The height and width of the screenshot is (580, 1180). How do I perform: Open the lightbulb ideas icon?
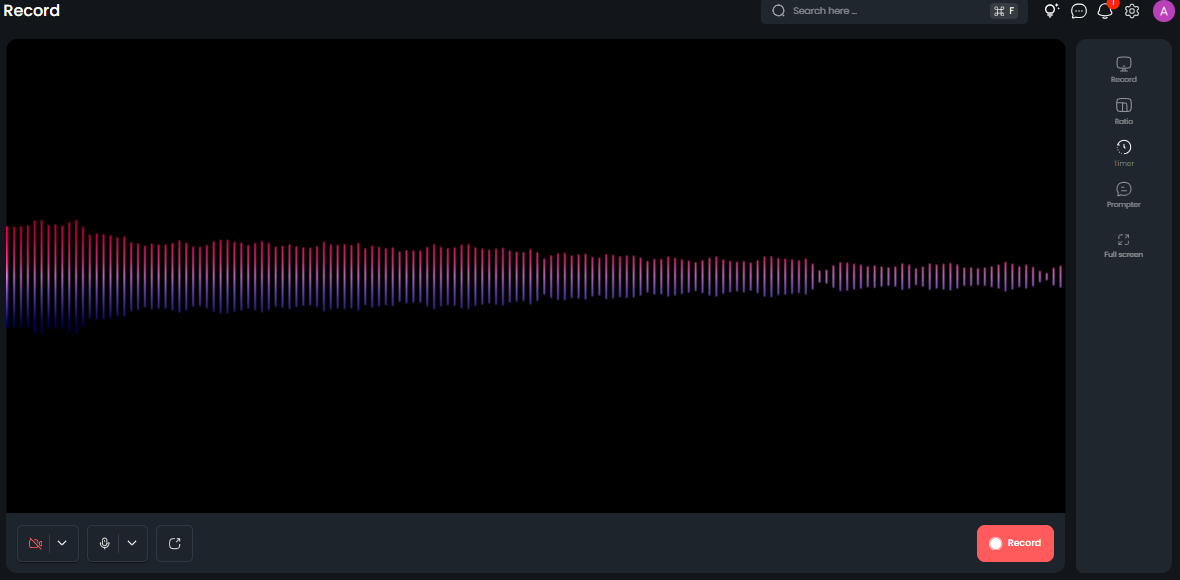point(1051,11)
